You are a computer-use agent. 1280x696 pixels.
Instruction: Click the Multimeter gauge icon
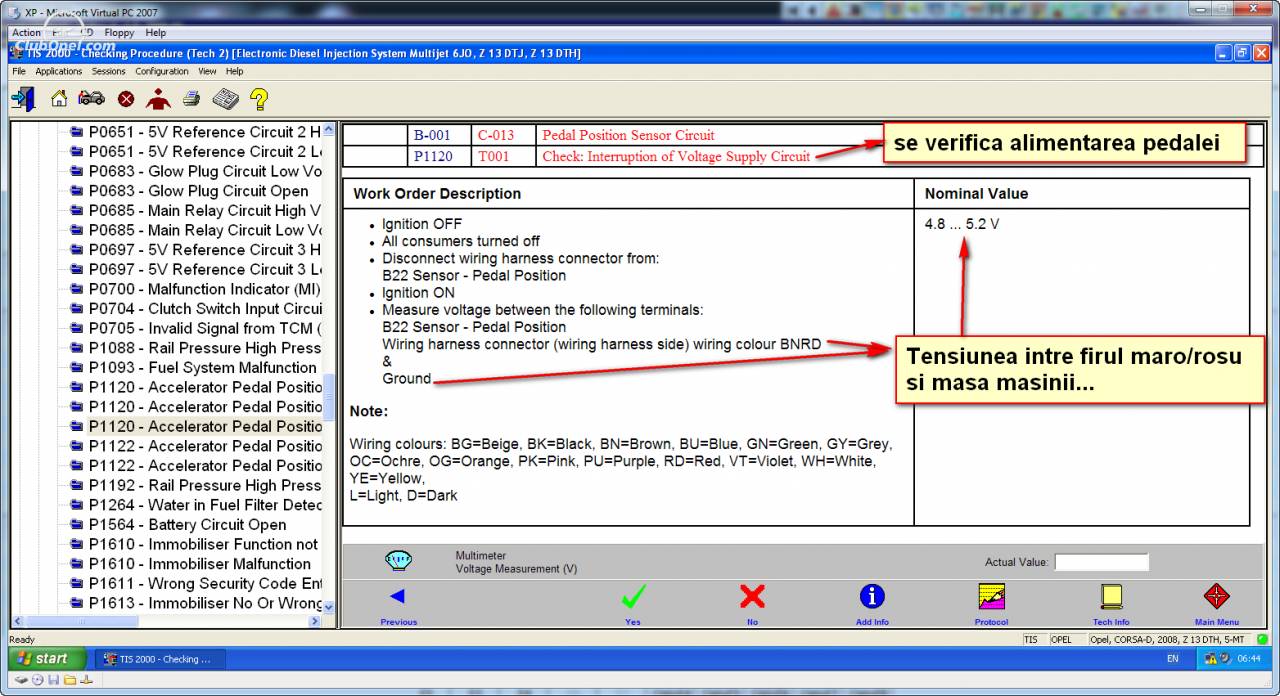pos(398,561)
